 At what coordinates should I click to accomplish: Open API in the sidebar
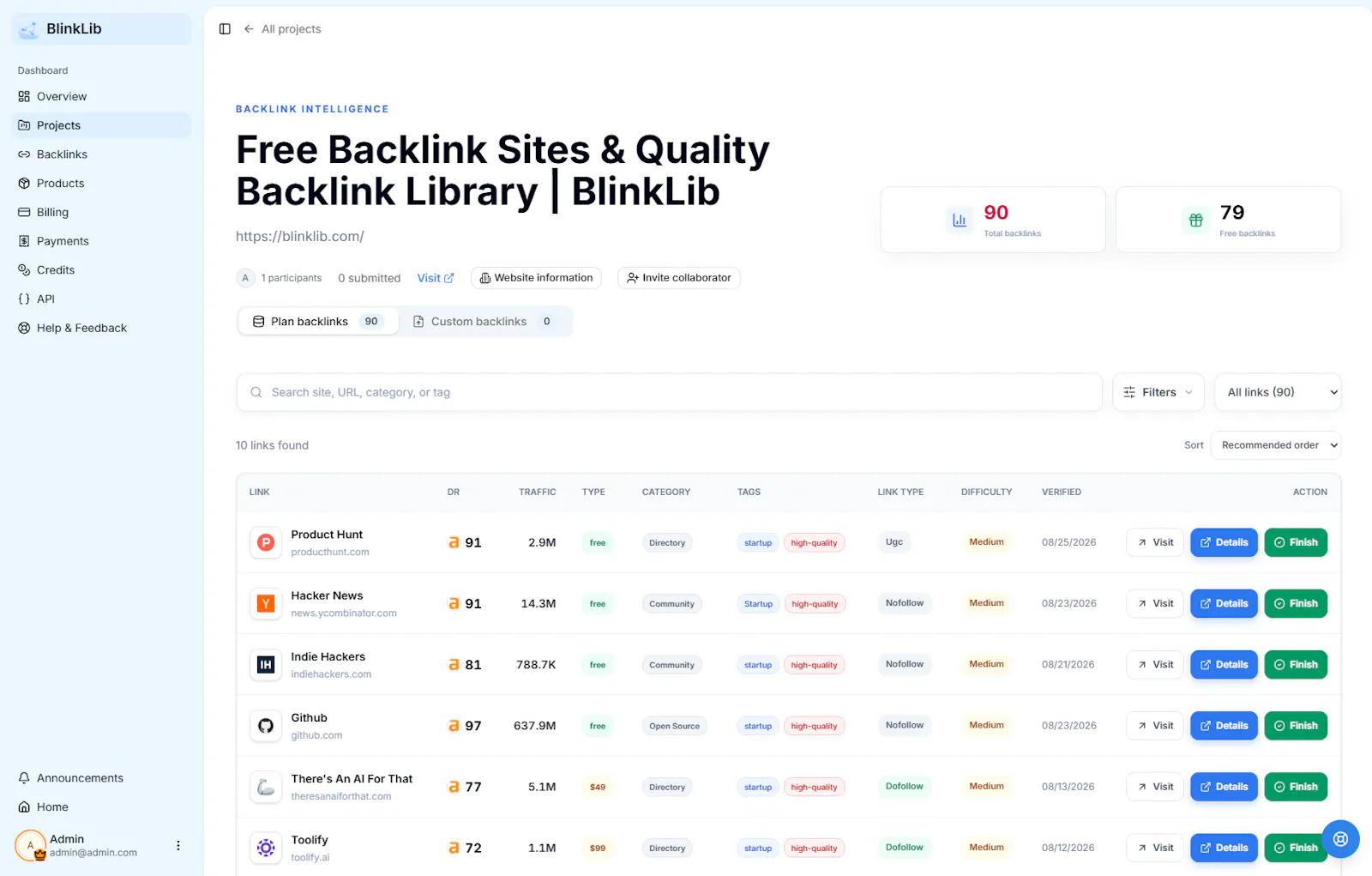(101, 299)
